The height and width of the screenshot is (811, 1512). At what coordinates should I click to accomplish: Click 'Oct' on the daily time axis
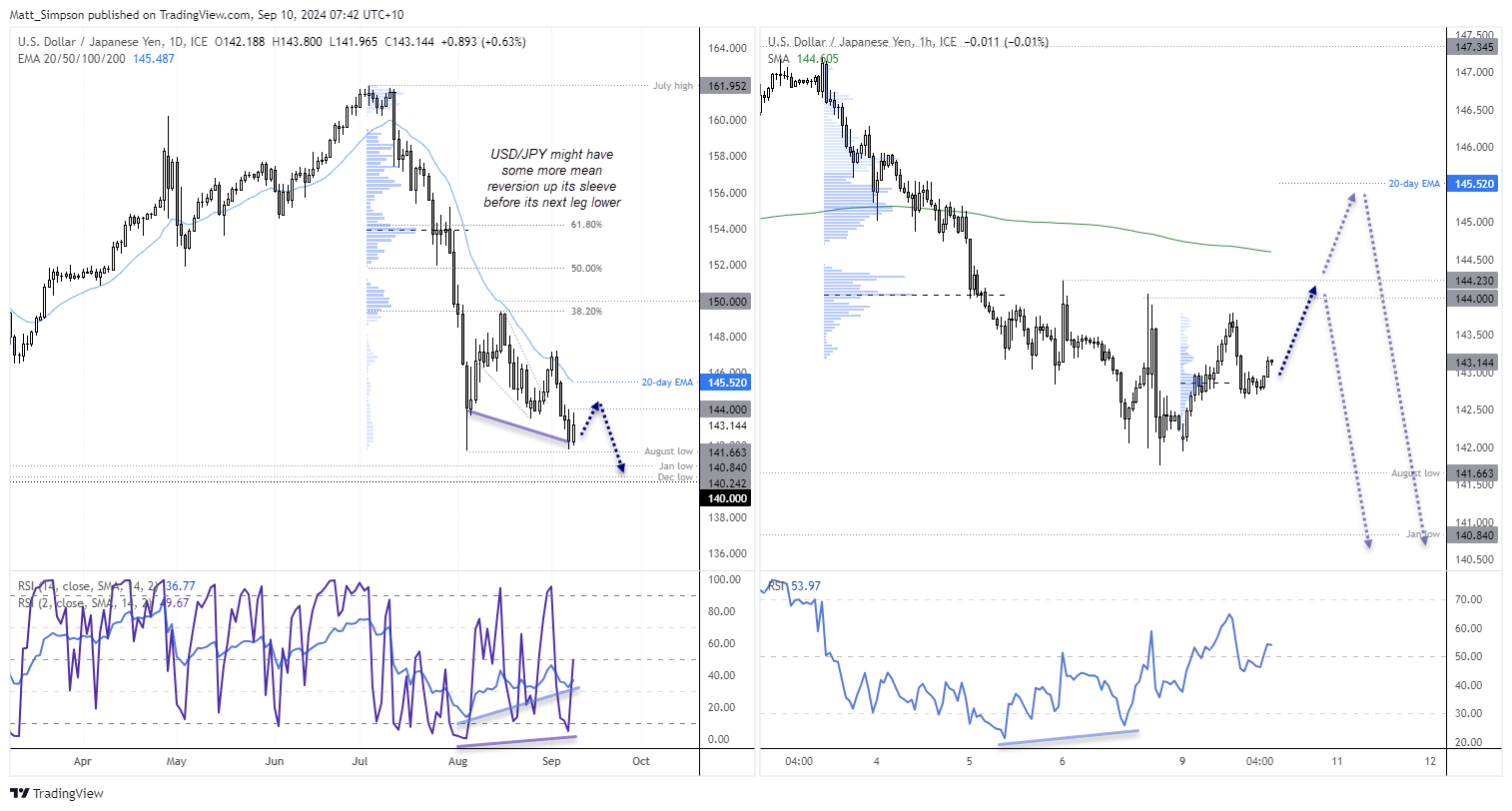pos(641,761)
